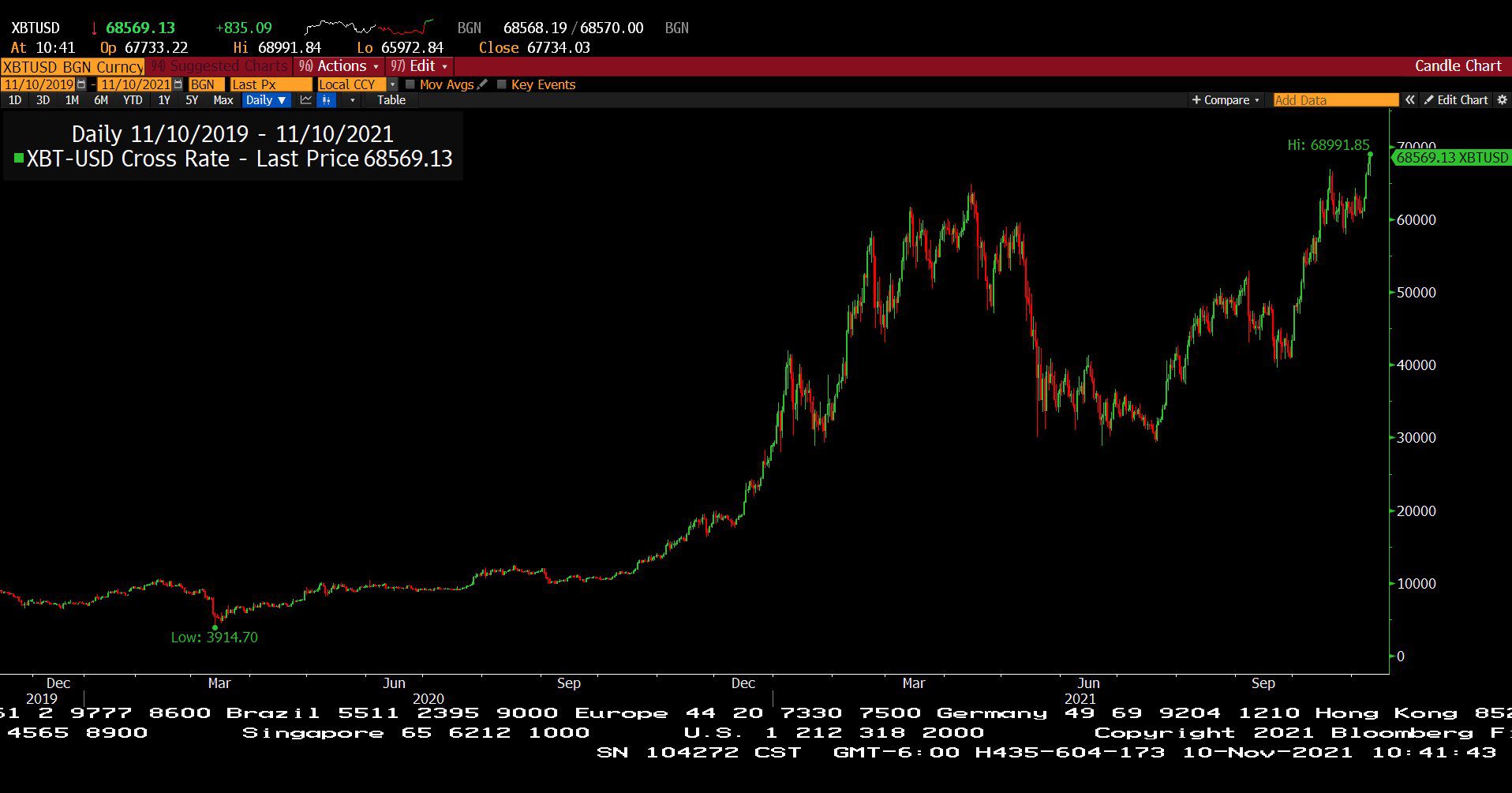Open the start date calendar picker
Viewport: 1512px width, 793px height.
(81, 84)
